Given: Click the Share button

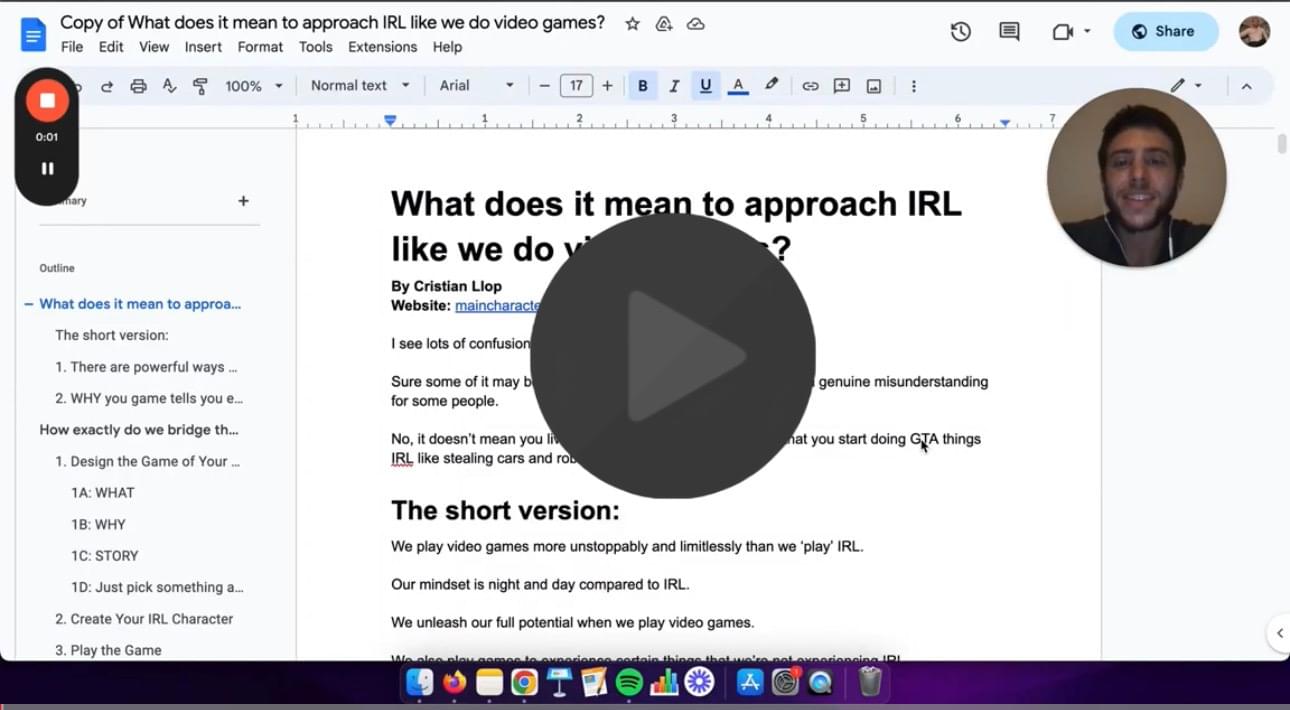Looking at the screenshot, I should click(x=1165, y=32).
